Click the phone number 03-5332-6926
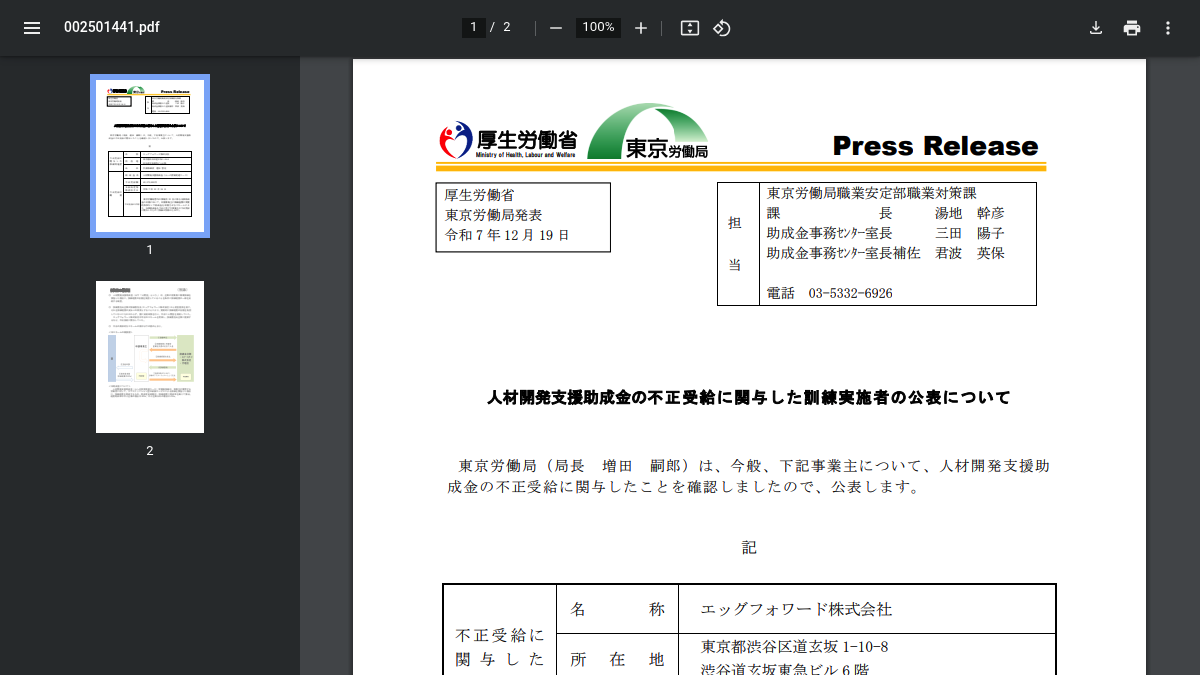The height and width of the screenshot is (675, 1200). [850, 293]
